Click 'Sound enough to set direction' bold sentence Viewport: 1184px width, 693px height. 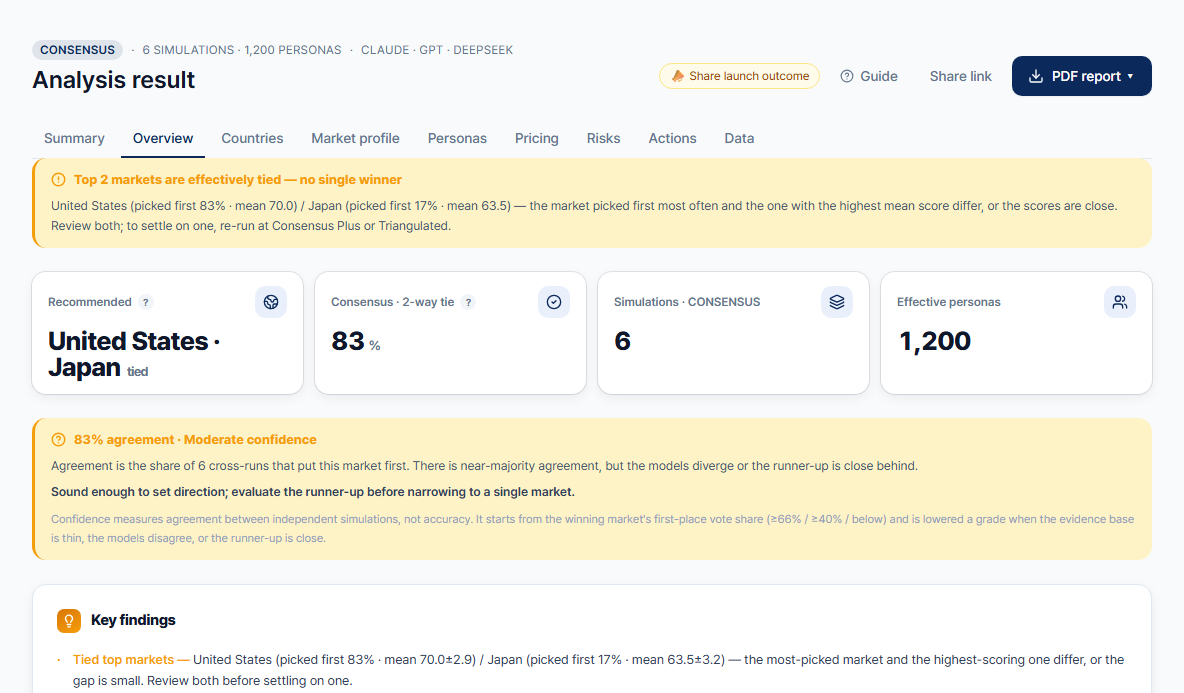pos(313,491)
